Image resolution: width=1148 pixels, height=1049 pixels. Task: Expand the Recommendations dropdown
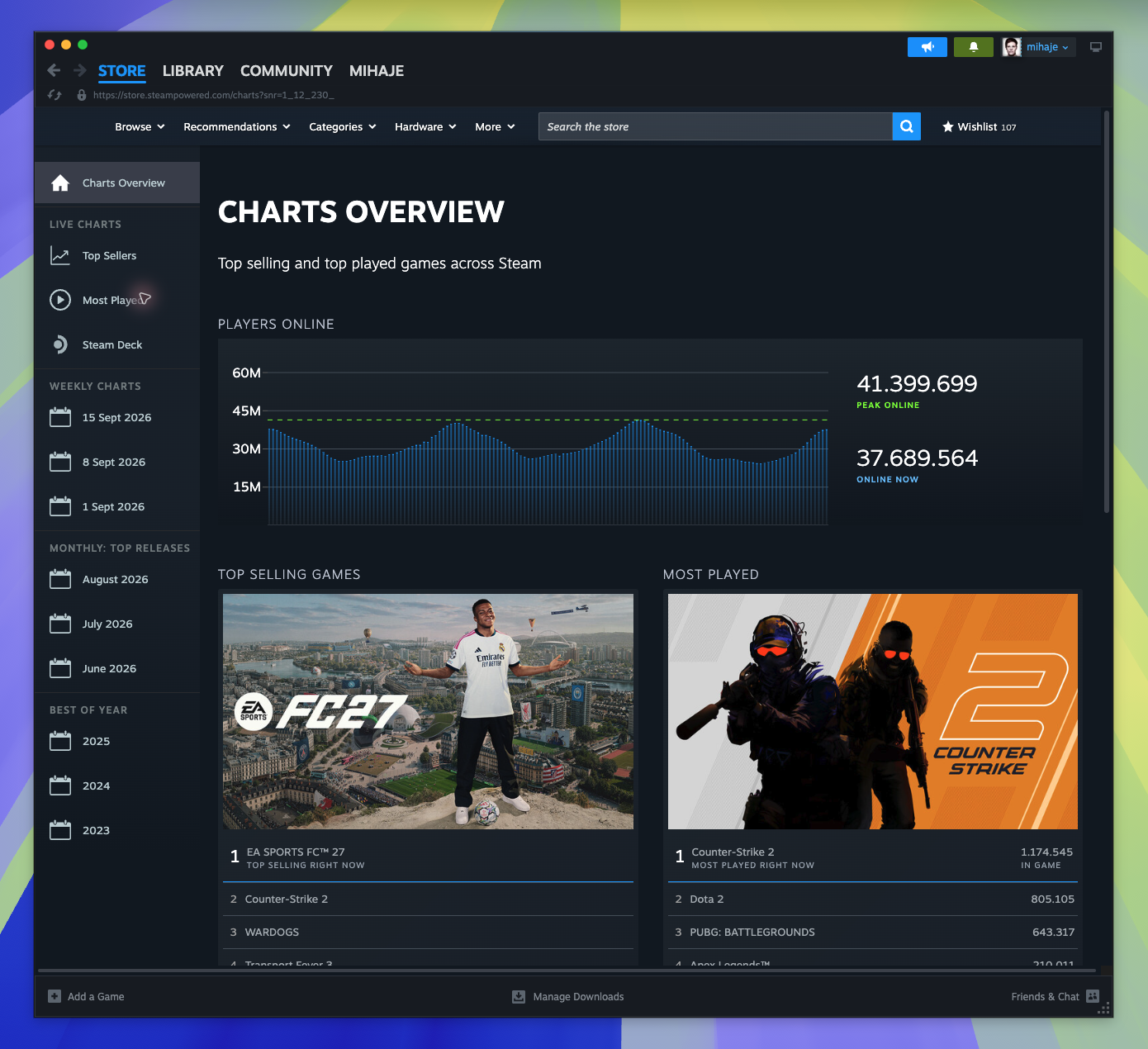pyautogui.click(x=237, y=126)
